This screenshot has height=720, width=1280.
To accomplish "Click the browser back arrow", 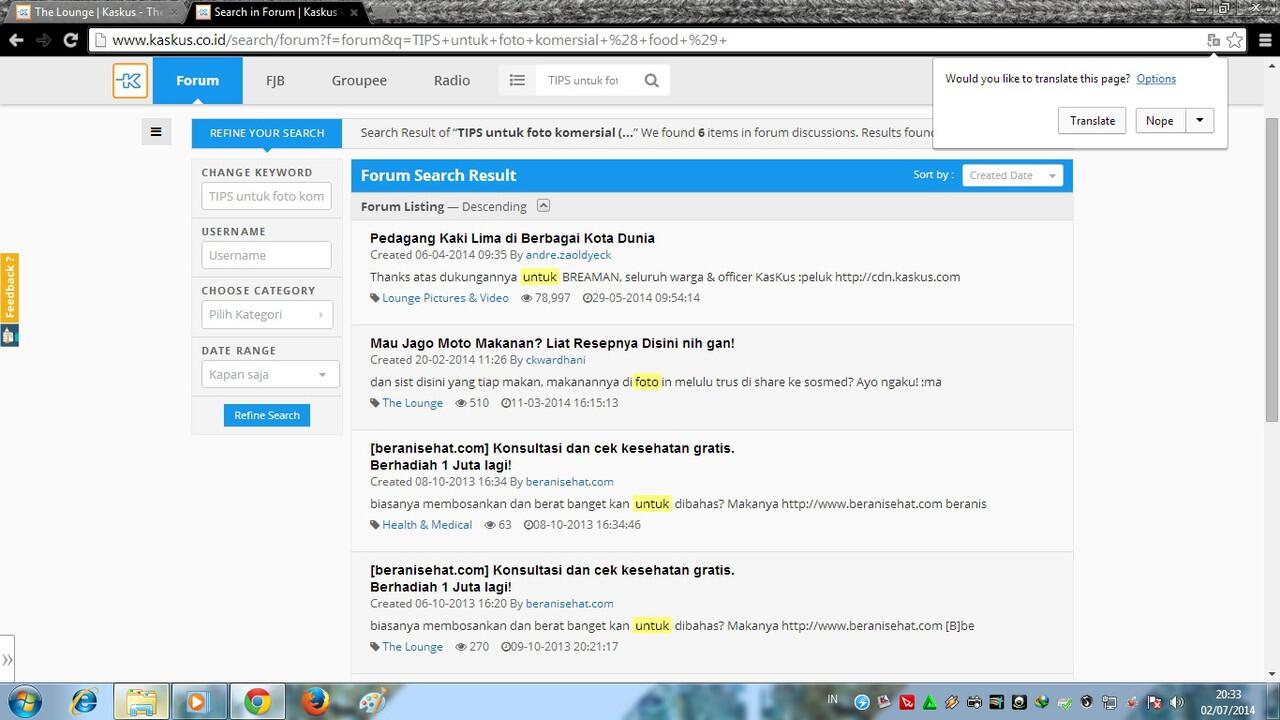I will (x=15, y=40).
